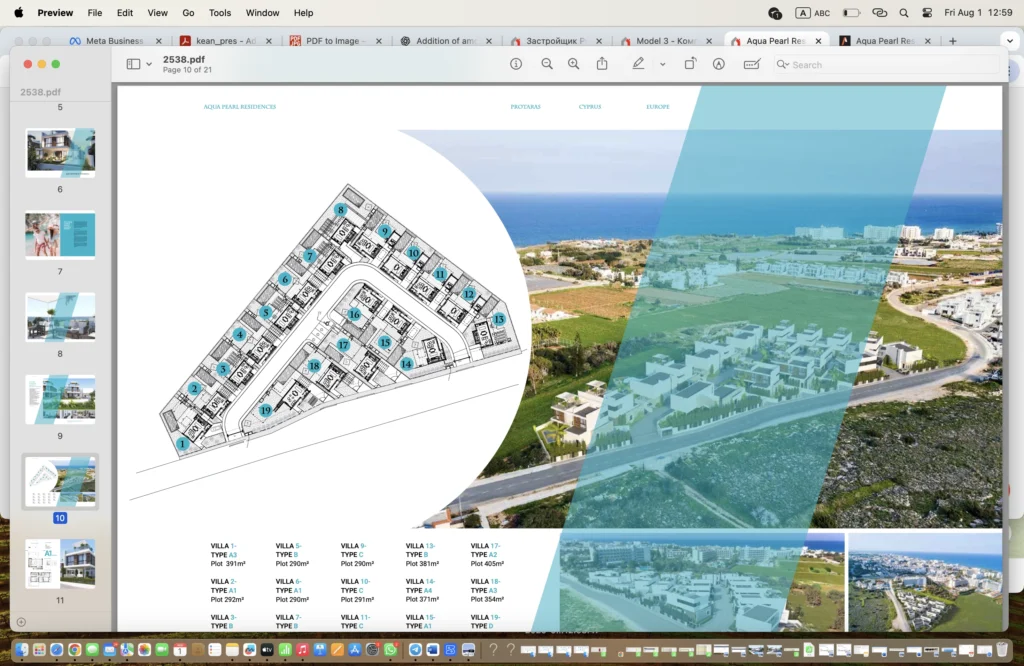Expand the browser tab list chevron

1010,40
